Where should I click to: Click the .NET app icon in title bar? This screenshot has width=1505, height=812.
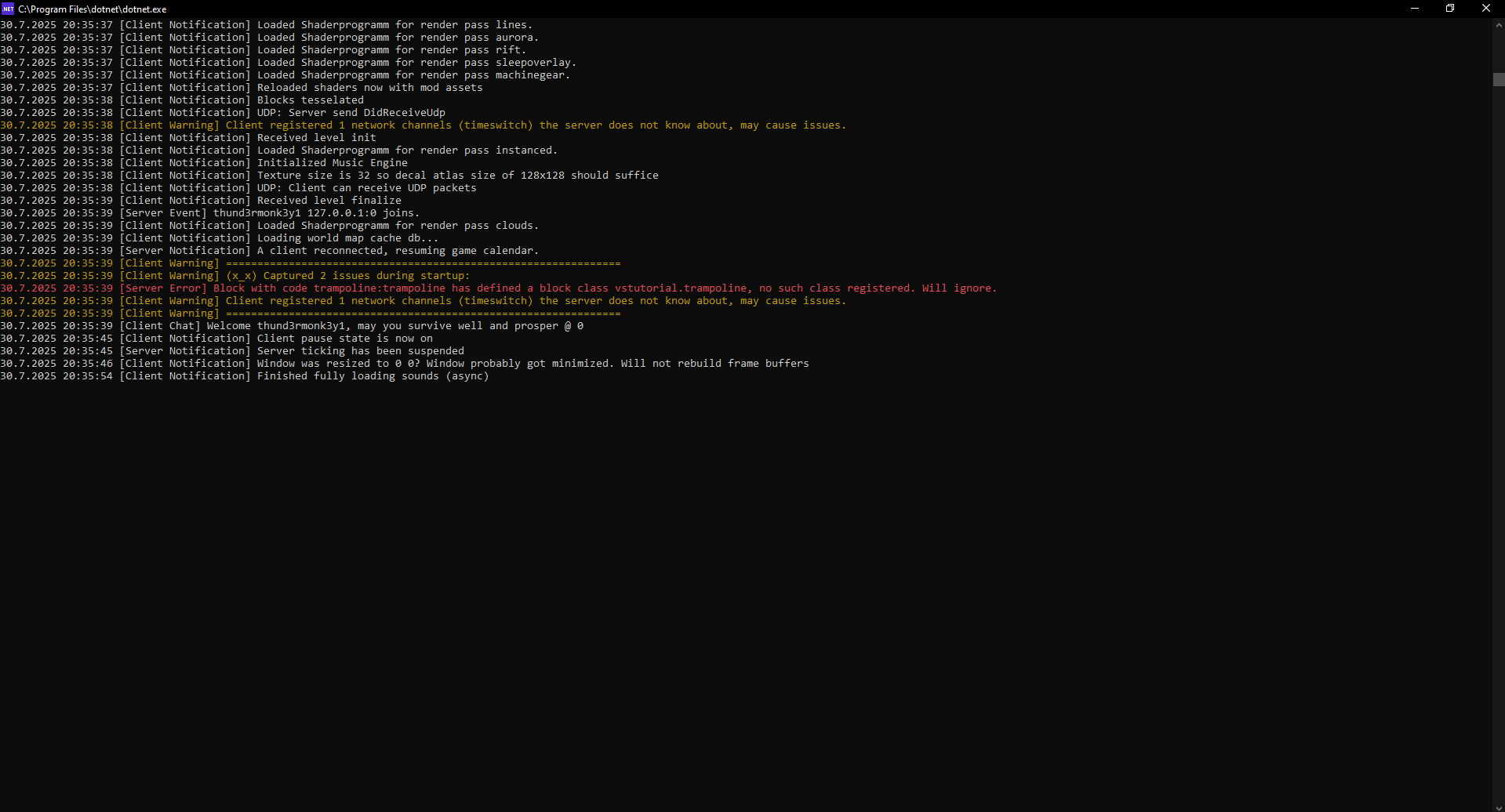pyautogui.click(x=8, y=9)
